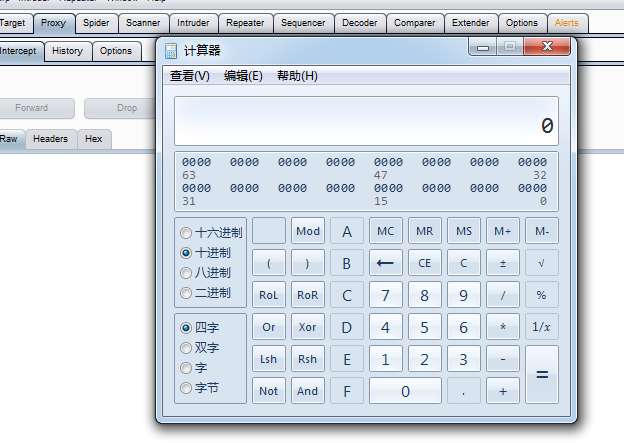Open the Intruder tab in Burp
This screenshot has width=624, height=443.
[x=193, y=23]
